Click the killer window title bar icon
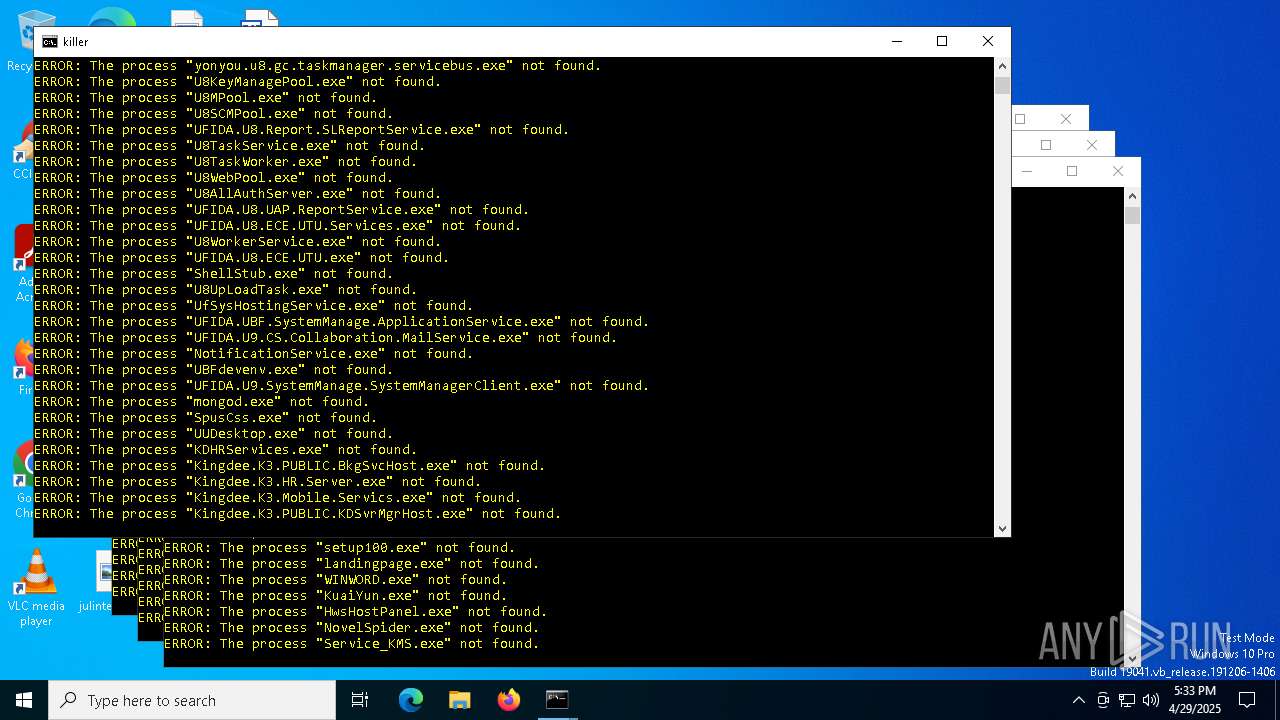 (49, 42)
